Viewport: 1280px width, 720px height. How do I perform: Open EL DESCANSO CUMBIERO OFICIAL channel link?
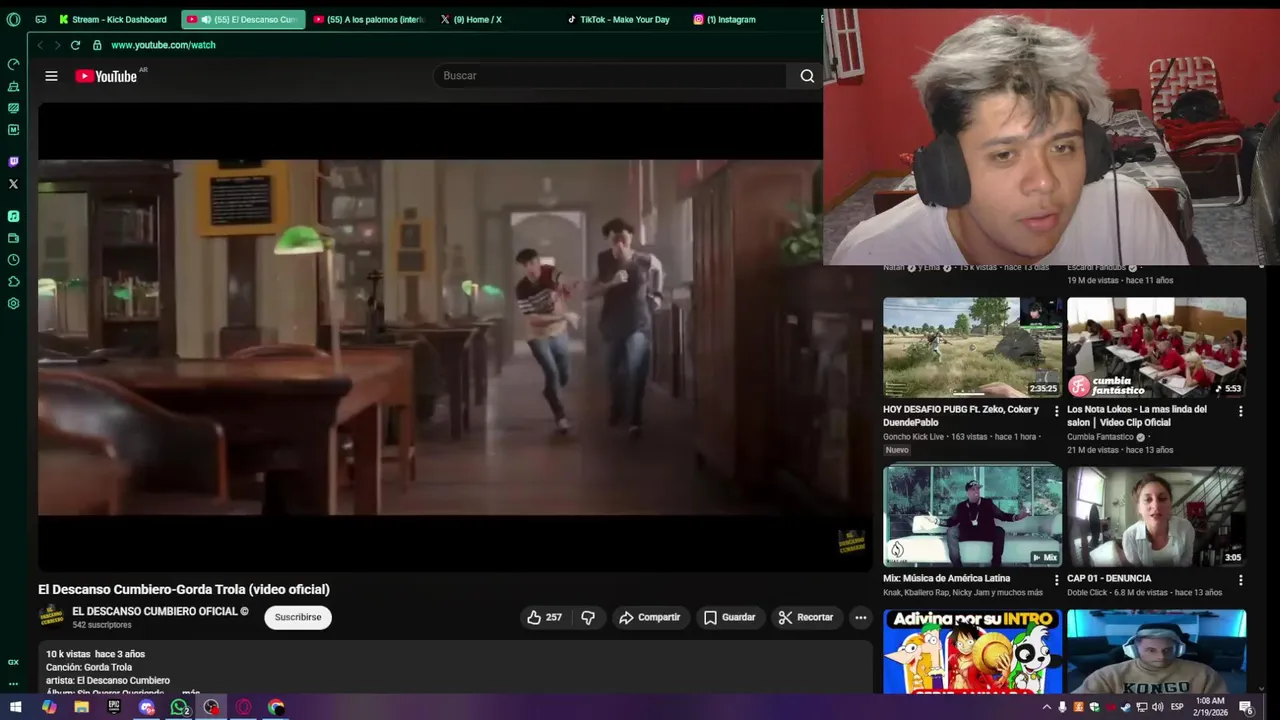pos(160,611)
